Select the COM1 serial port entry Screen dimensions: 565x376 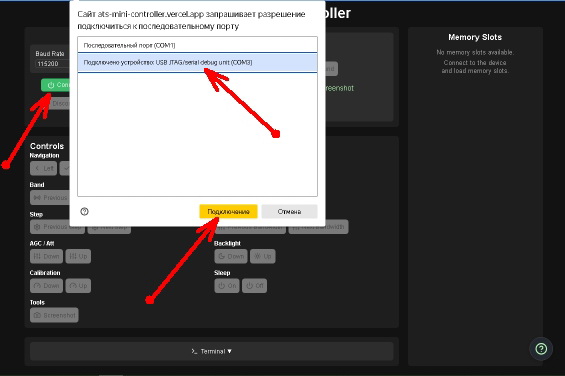click(197, 45)
